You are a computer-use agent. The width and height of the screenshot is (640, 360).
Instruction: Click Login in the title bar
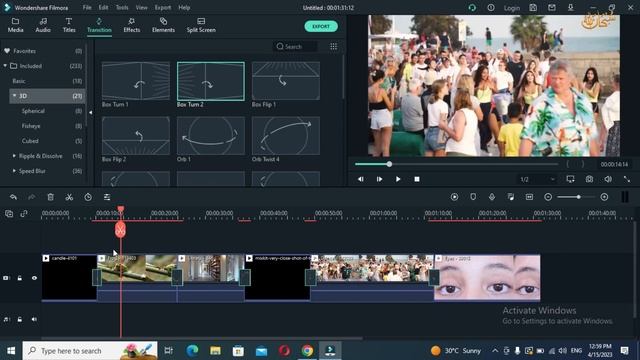coord(511,8)
